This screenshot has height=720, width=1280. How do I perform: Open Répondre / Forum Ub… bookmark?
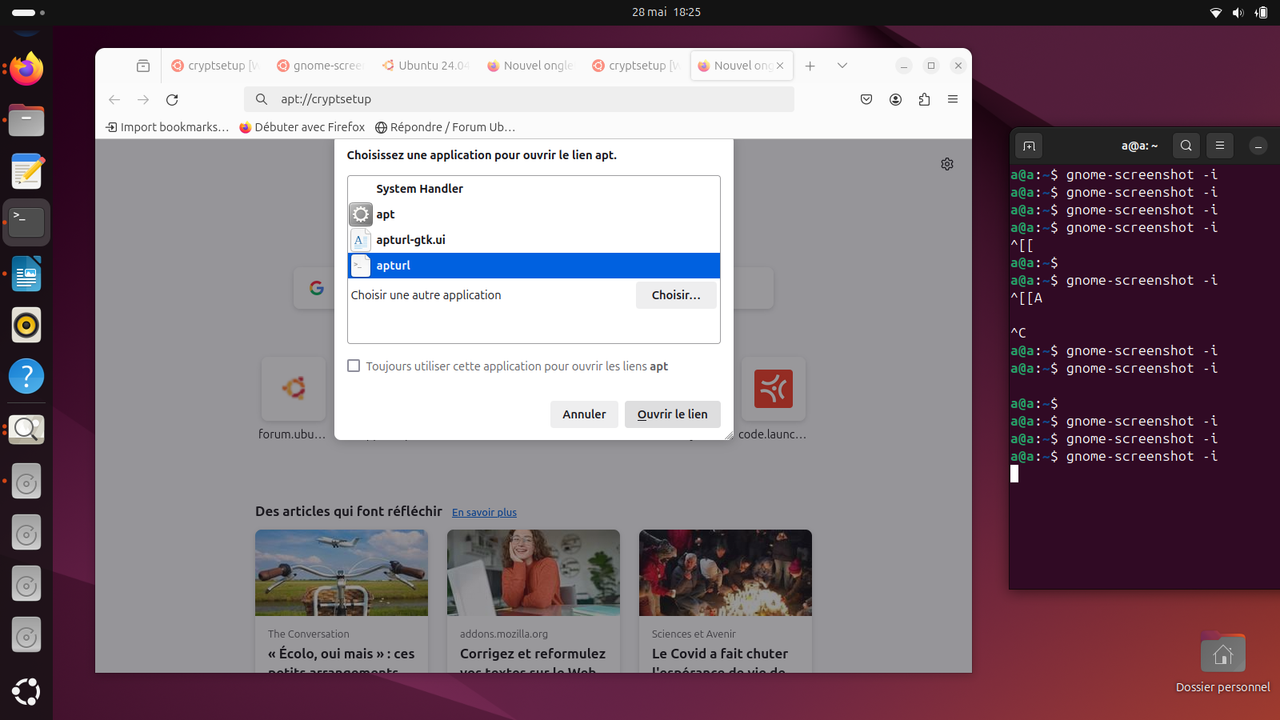445,127
